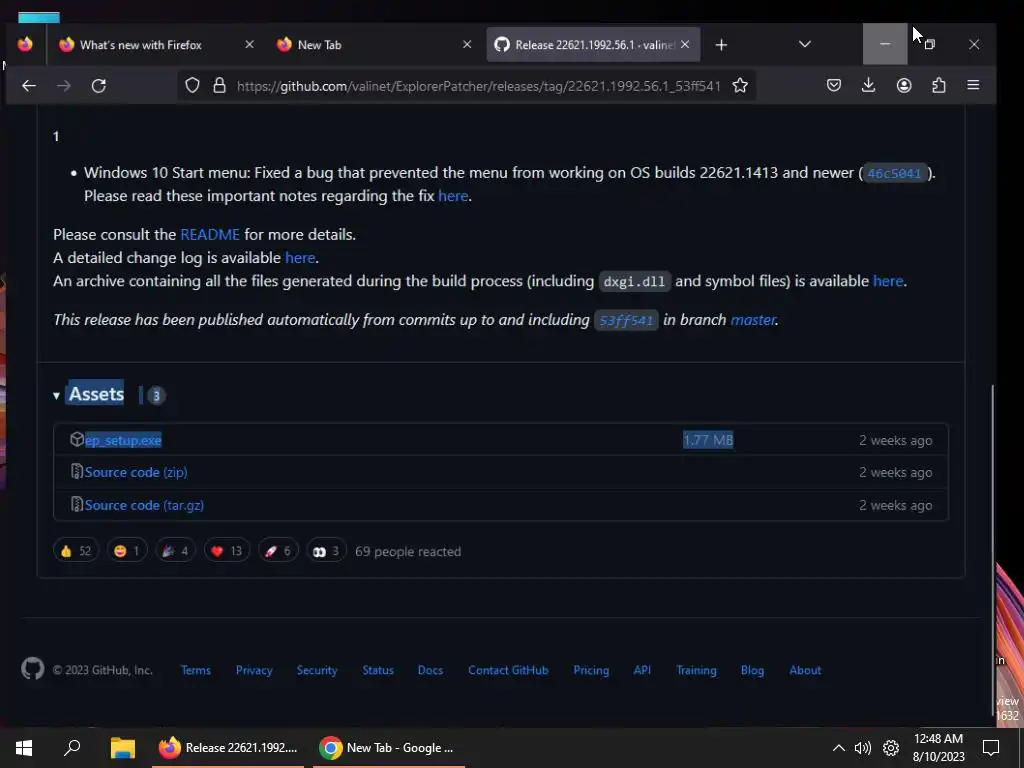Open the extensions puzzle icon
The image size is (1024, 768).
point(938,85)
